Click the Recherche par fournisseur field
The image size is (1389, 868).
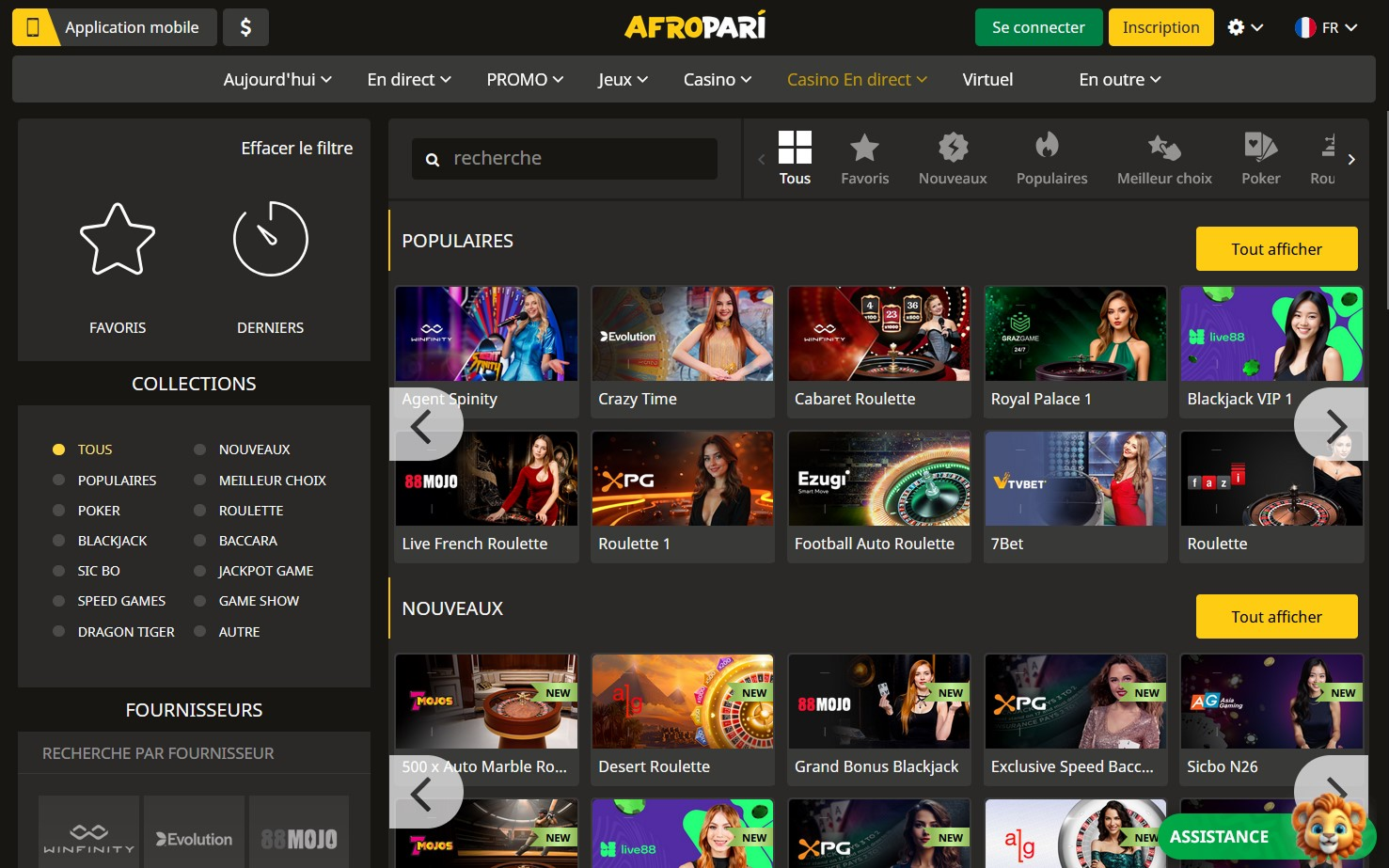point(194,753)
